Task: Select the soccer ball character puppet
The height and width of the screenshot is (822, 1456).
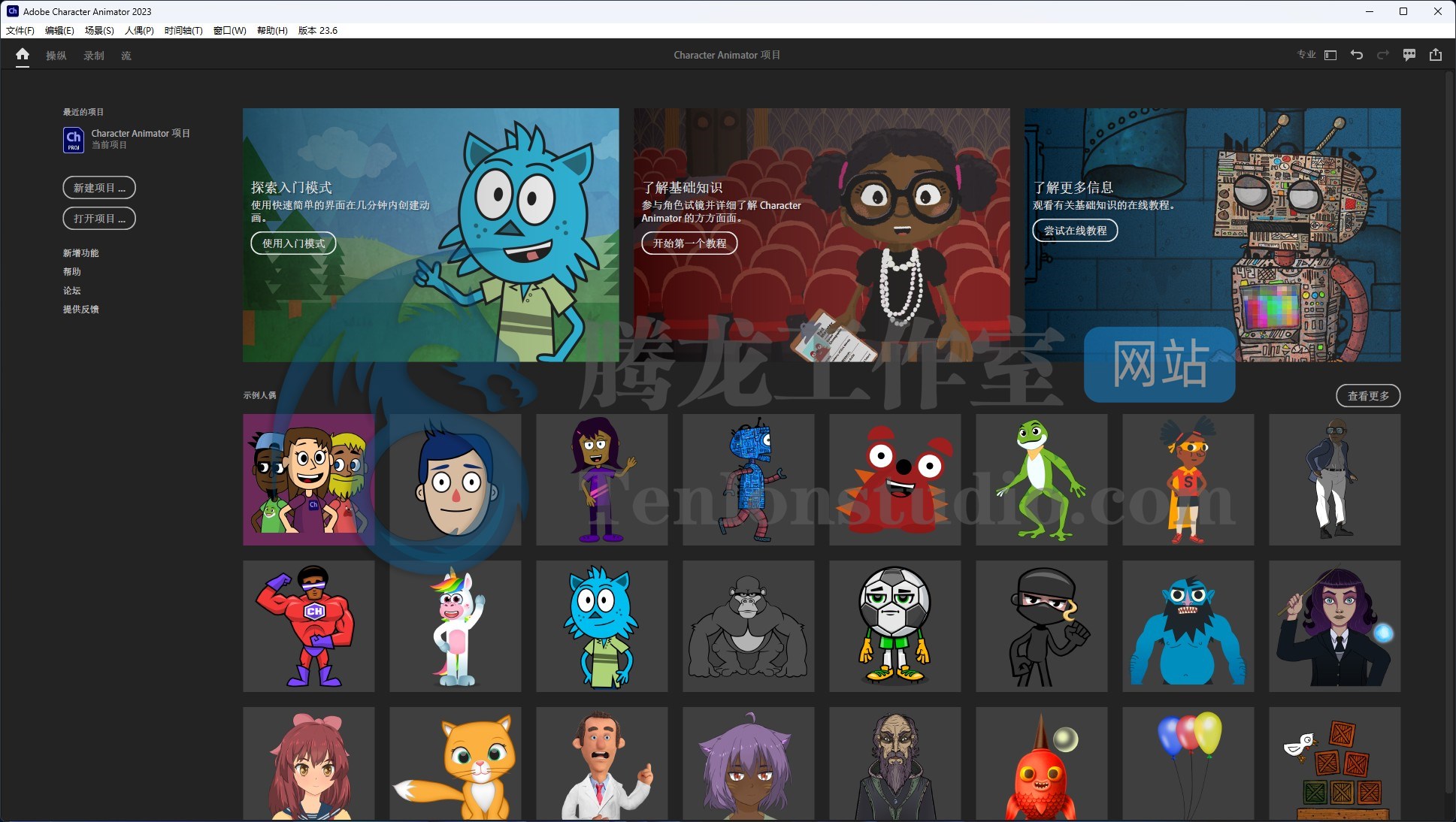Action: pyautogui.click(x=895, y=626)
